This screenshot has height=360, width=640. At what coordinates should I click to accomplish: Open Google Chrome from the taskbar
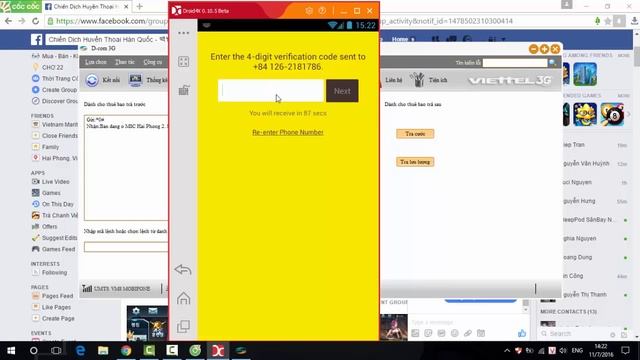click(x=126, y=351)
